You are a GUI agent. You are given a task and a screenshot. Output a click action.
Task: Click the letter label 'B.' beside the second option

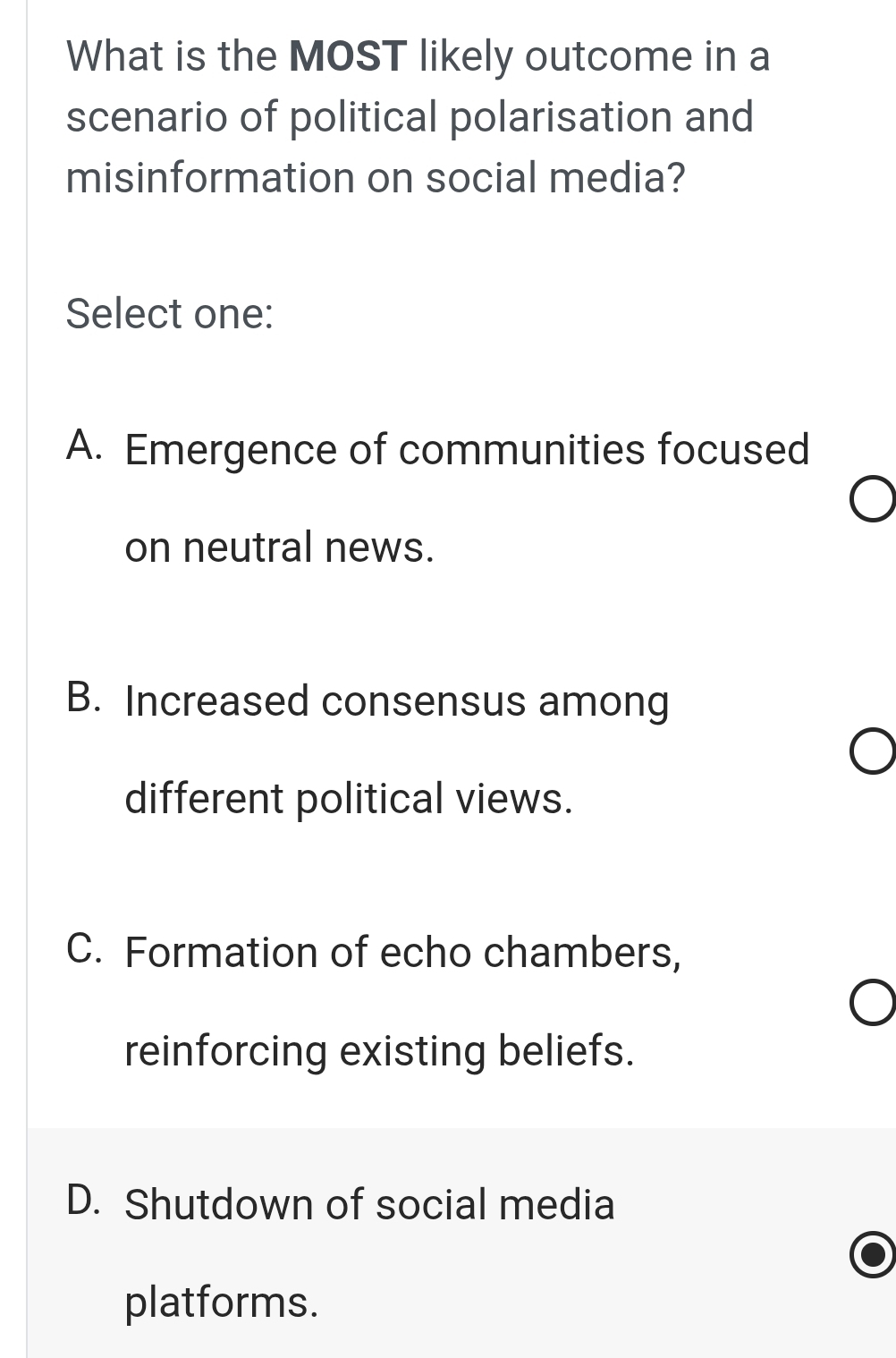[84, 695]
